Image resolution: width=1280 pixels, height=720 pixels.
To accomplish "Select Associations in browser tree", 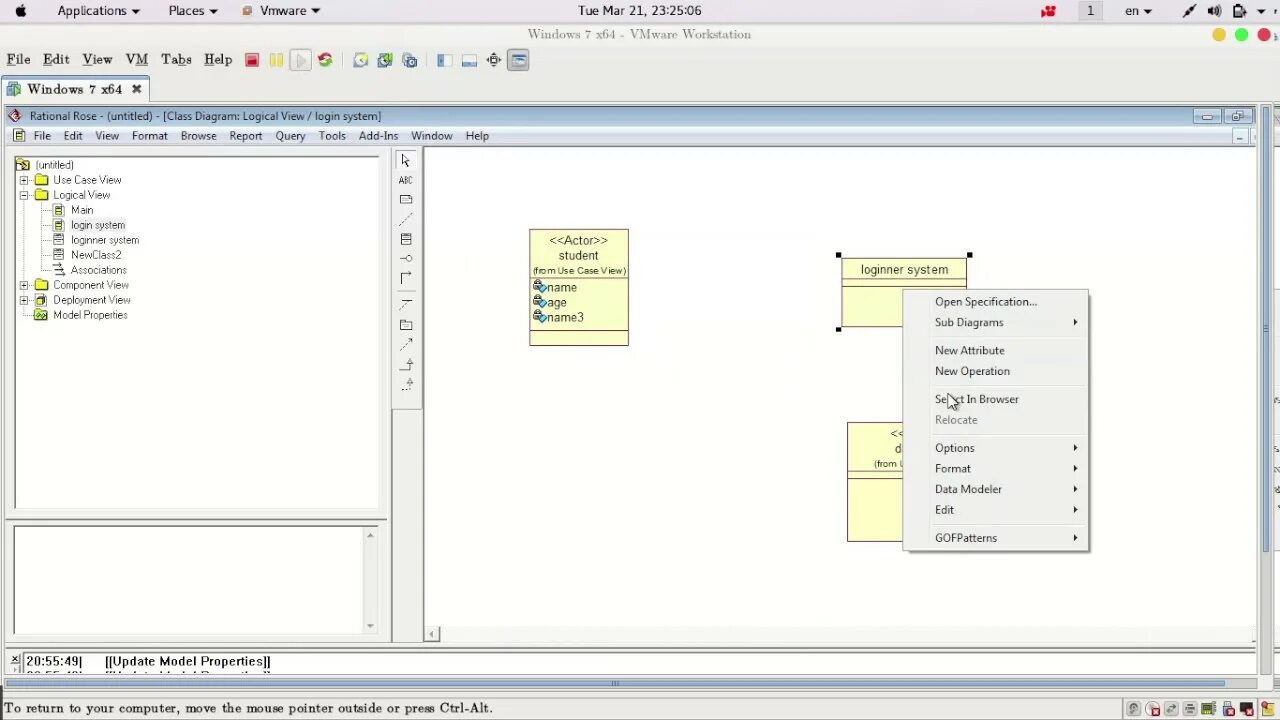I will click(x=98, y=270).
